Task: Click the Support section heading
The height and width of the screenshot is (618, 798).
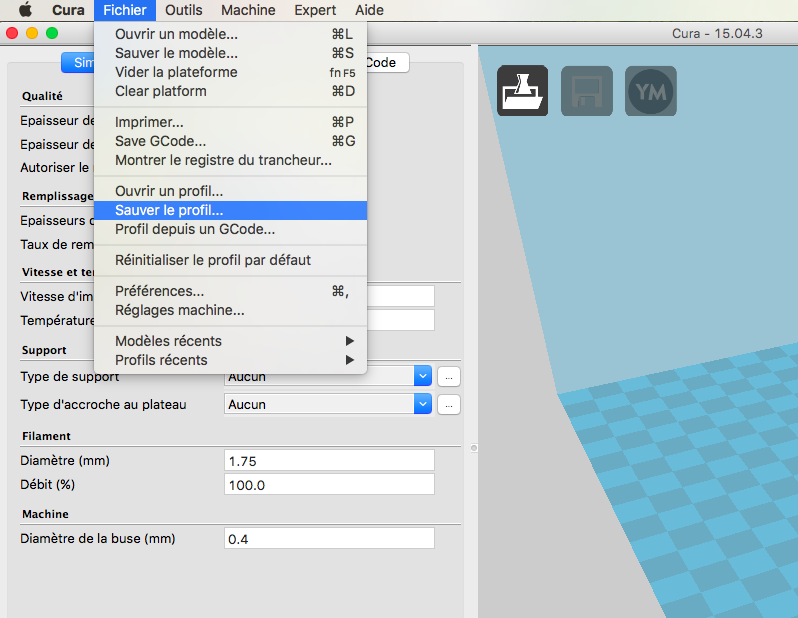Action: pyautogui.click(x=44, y=350)
